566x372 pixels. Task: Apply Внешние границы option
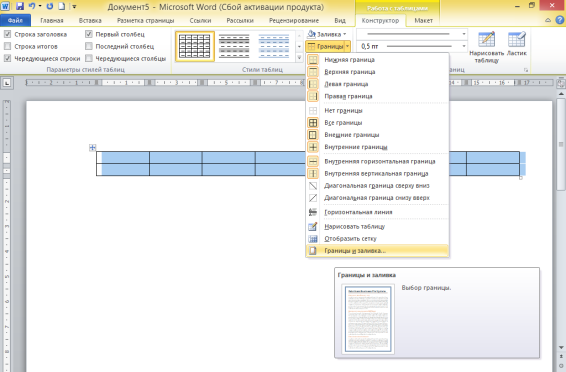click(x=377, y=135)
